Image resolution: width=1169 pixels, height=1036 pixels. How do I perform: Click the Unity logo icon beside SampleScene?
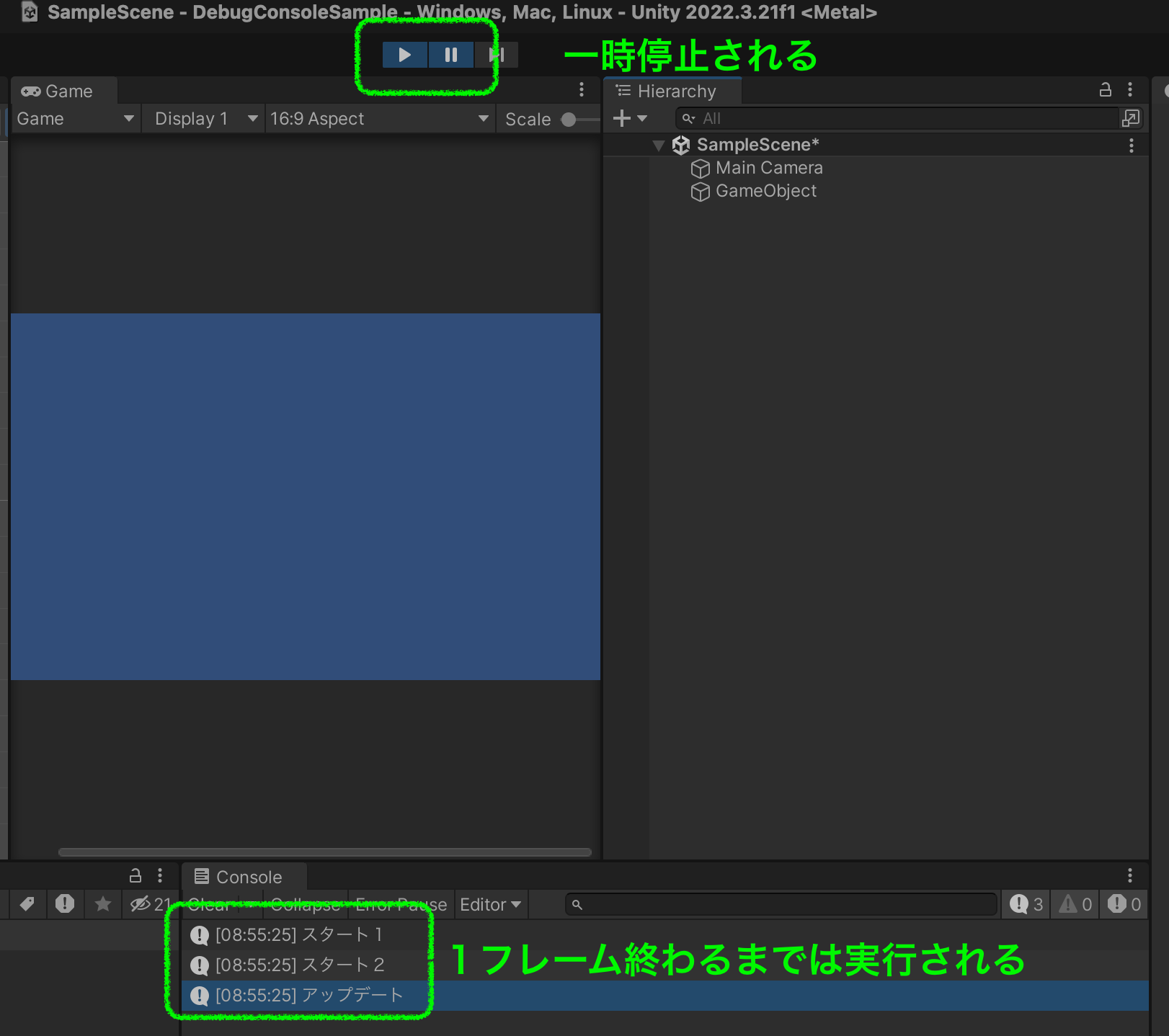click(681, 146)
